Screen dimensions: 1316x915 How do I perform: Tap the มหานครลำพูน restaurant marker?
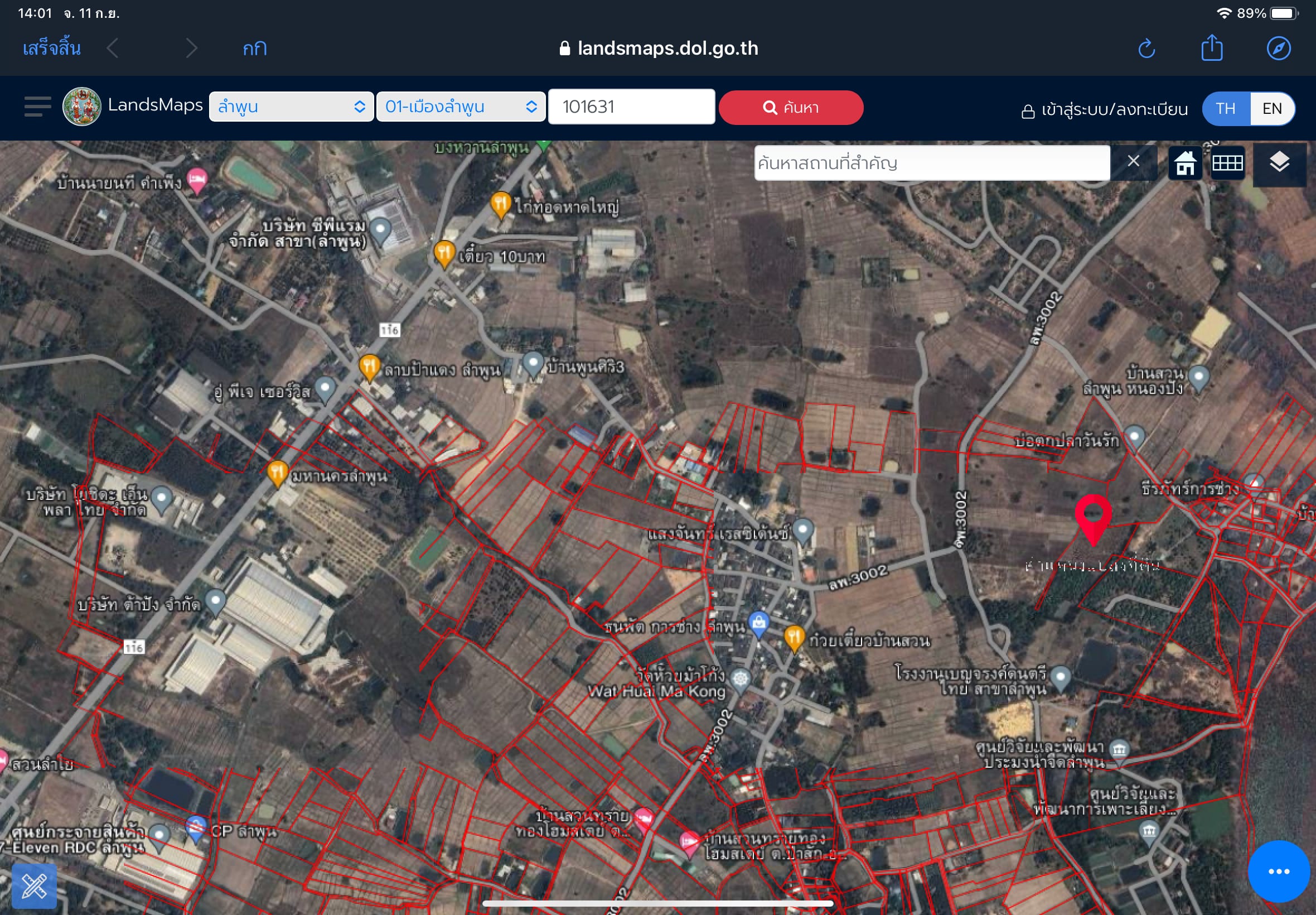pos(277,473)
